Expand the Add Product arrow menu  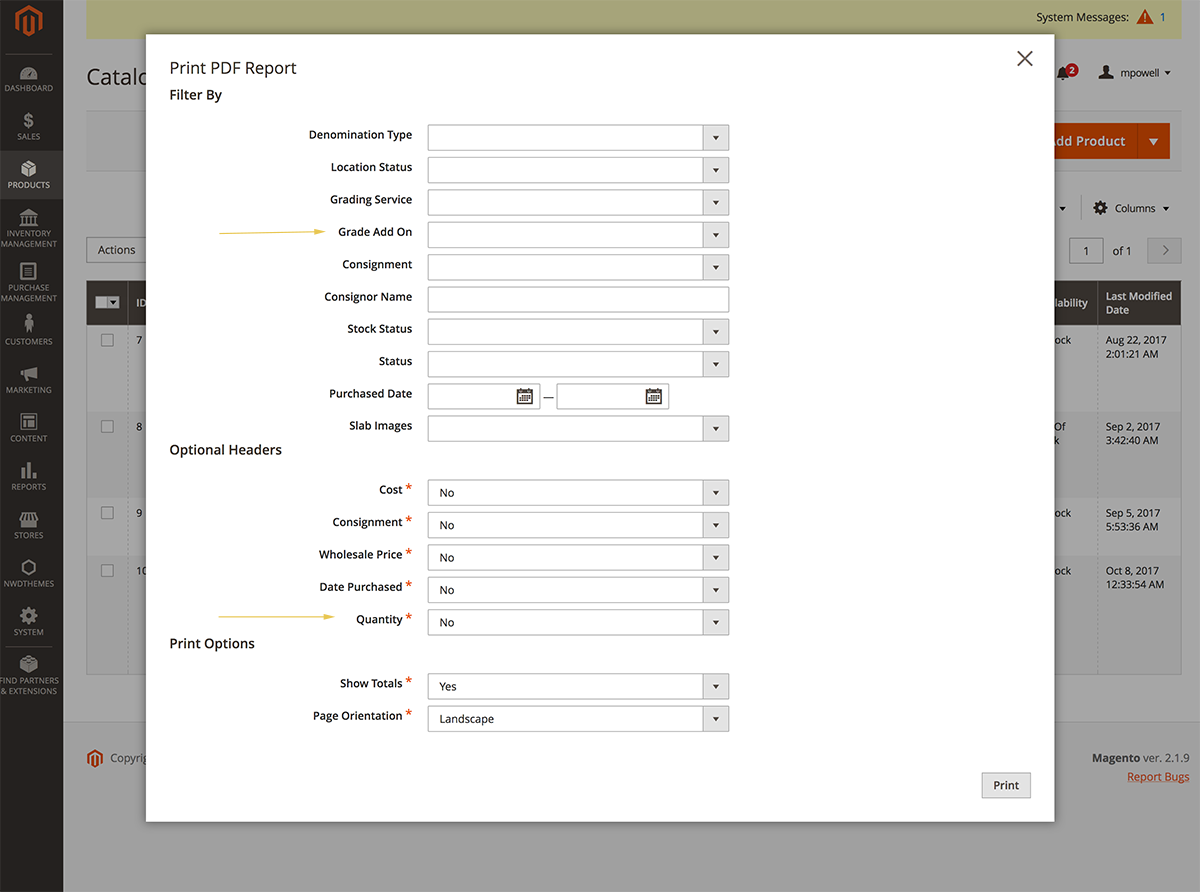tap(1153, 141)
